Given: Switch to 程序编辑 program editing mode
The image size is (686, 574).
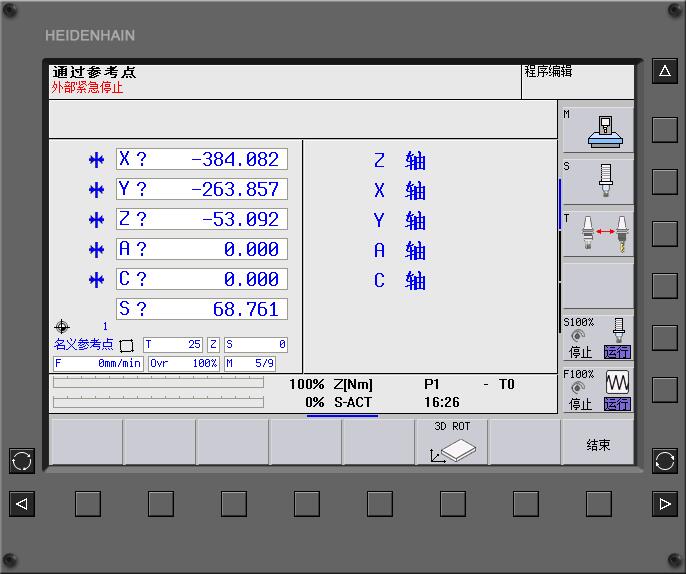Looking at the screenshot, I should point(577,81).
